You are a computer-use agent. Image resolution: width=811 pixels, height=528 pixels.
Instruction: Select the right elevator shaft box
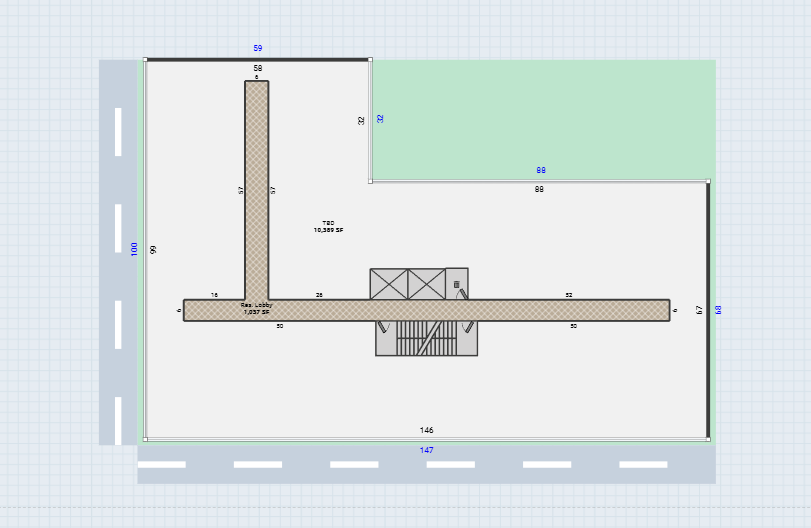click(x=426, y=283)
